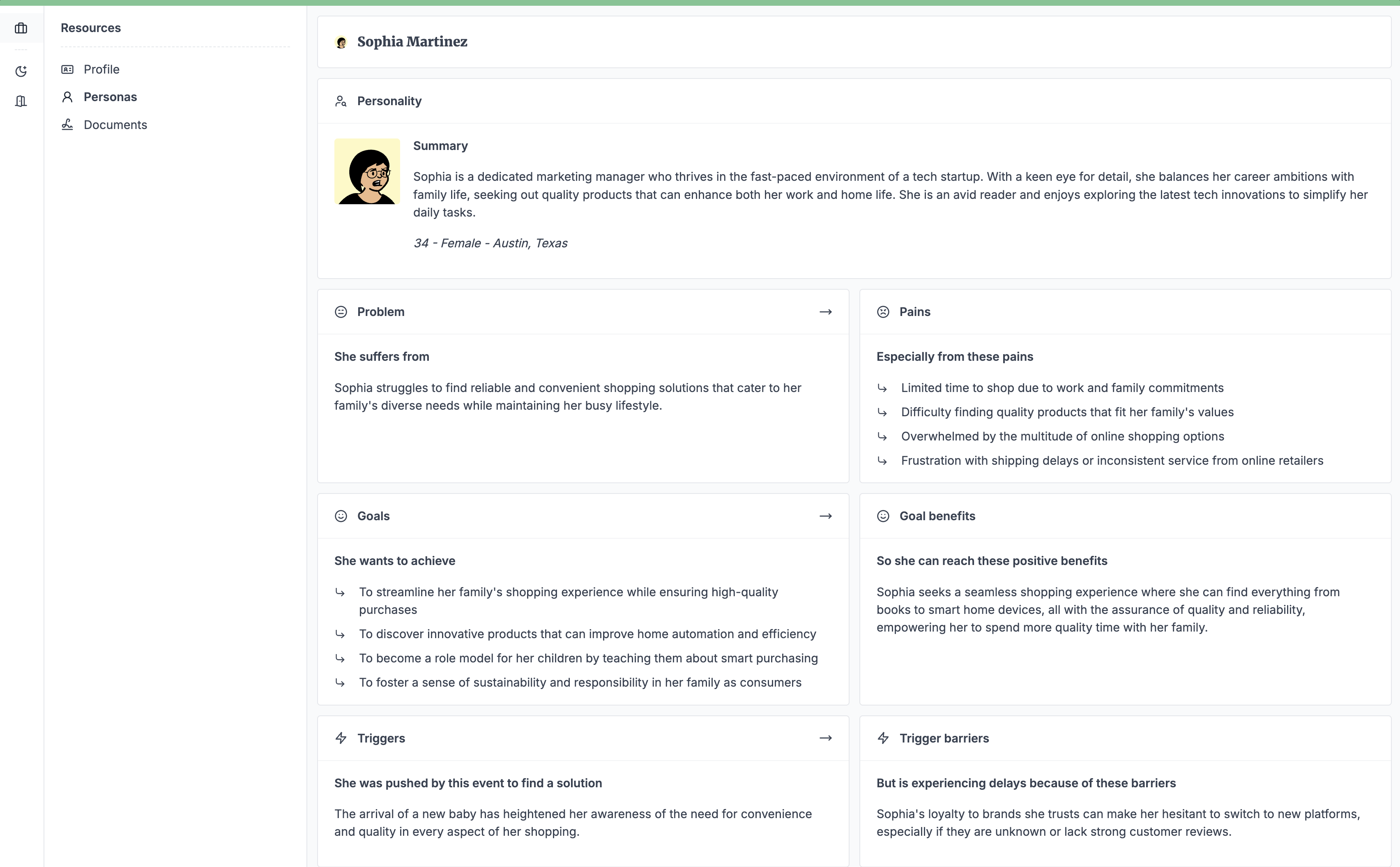Click the moon-arrow history icon in rail

pos(21,71)
